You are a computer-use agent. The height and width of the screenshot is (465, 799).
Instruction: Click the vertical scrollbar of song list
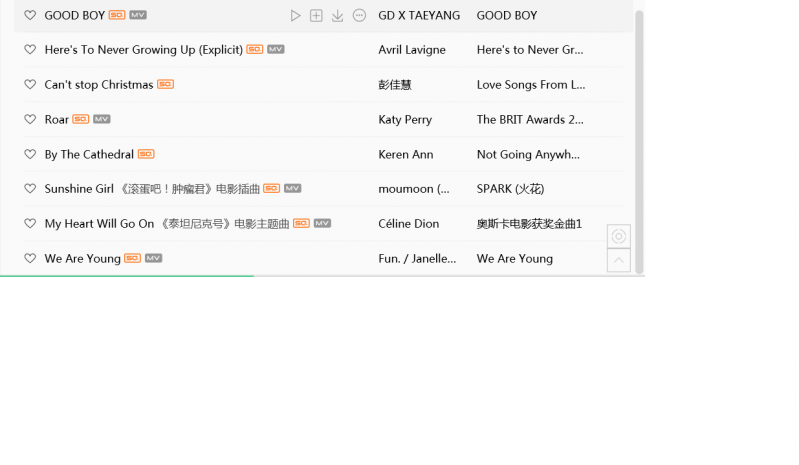(x=639, y=143)
